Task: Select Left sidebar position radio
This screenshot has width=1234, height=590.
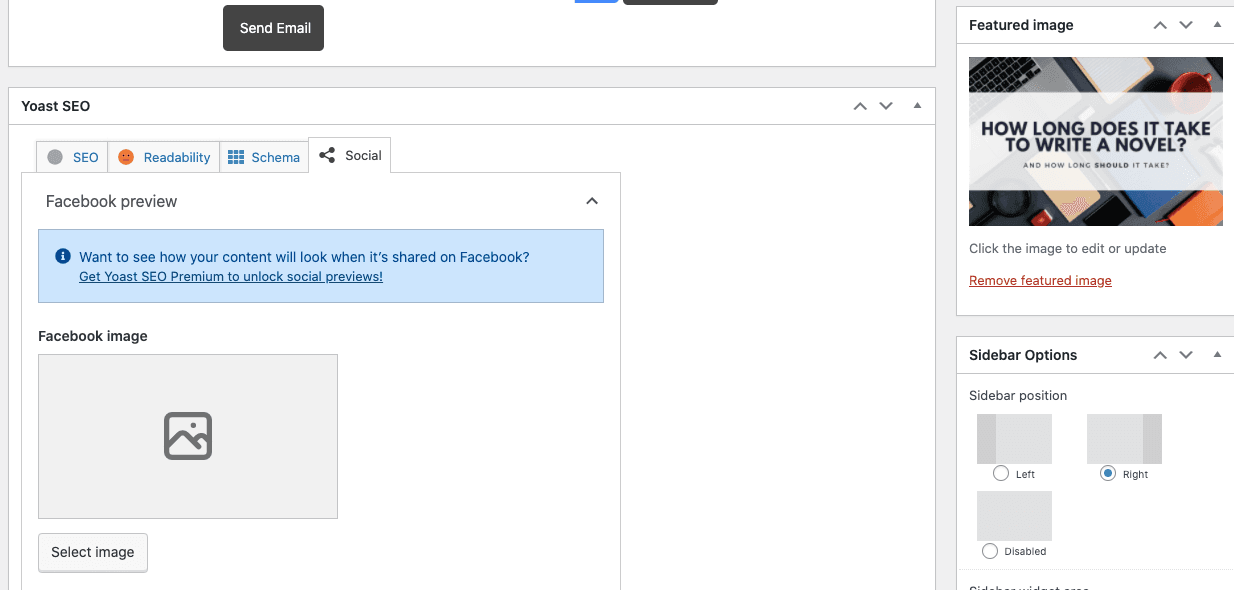Action: (1001, 474)
